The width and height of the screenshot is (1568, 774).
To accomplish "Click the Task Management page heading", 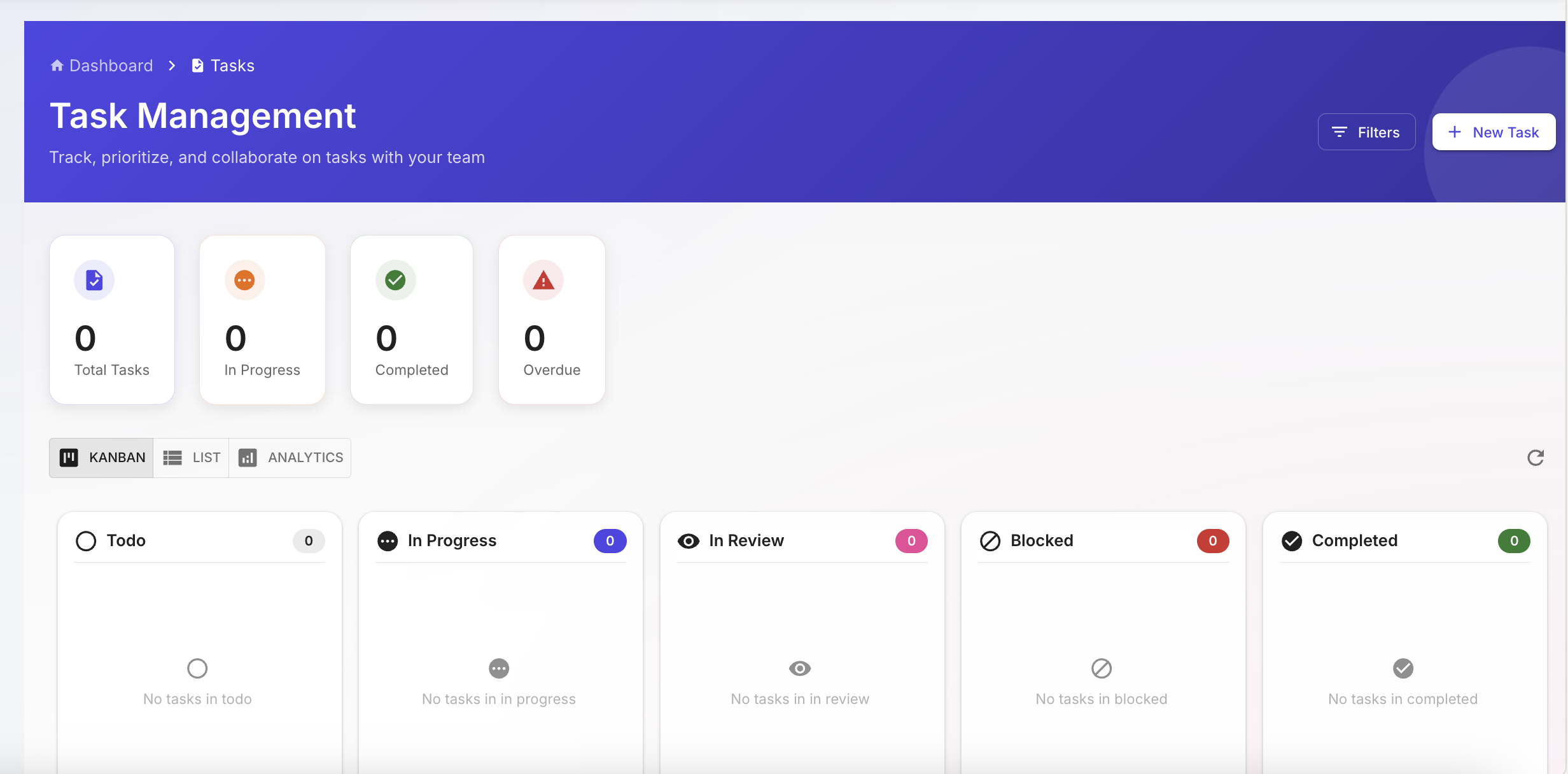I will pos(202,116).
